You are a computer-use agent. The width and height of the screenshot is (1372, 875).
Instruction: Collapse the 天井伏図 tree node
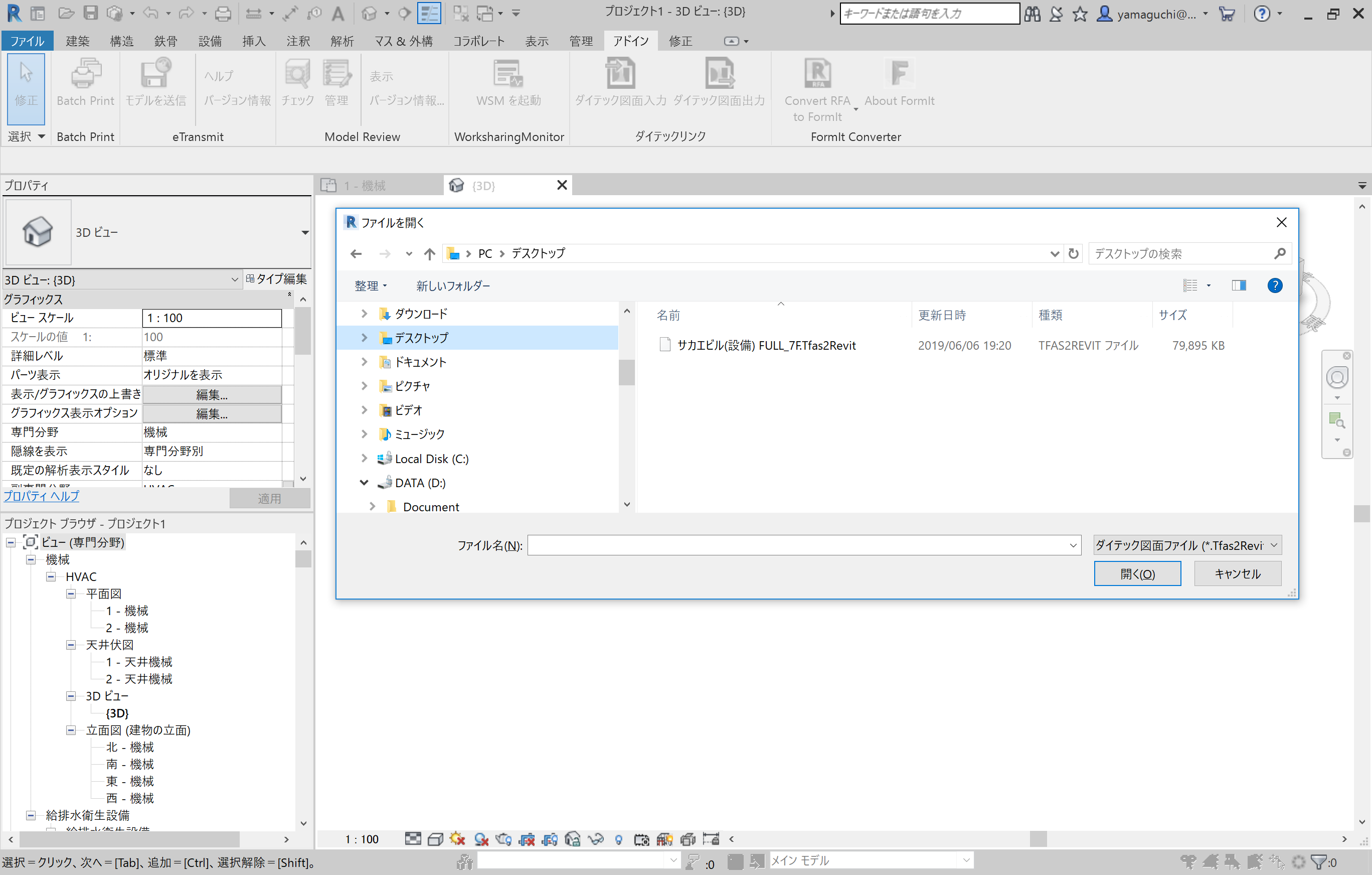click(x=71, y=645)
